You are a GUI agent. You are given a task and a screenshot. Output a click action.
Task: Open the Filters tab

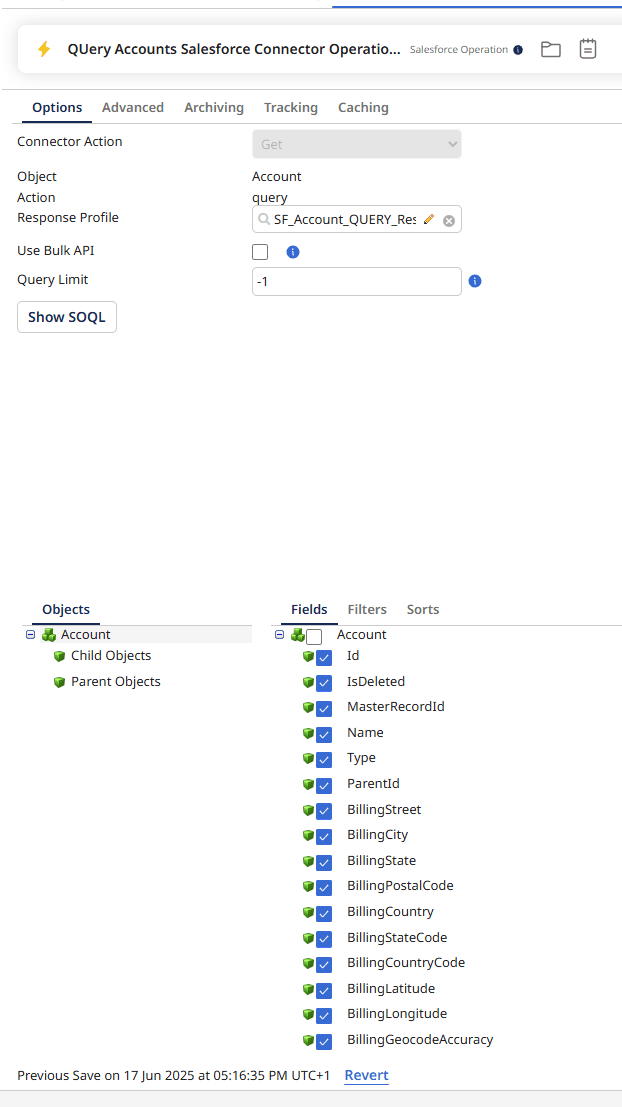(367, 610)
